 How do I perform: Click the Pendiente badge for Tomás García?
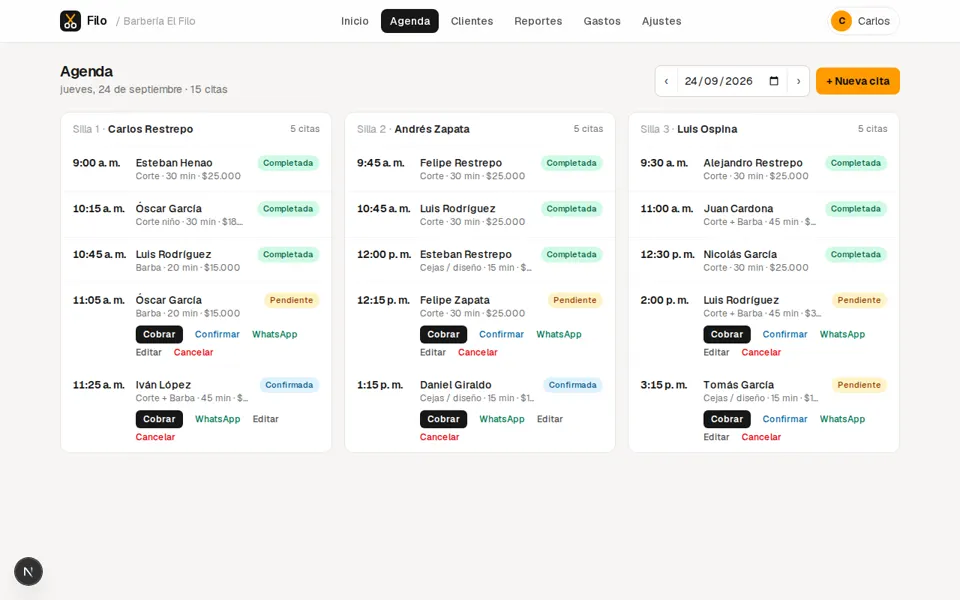859,384
